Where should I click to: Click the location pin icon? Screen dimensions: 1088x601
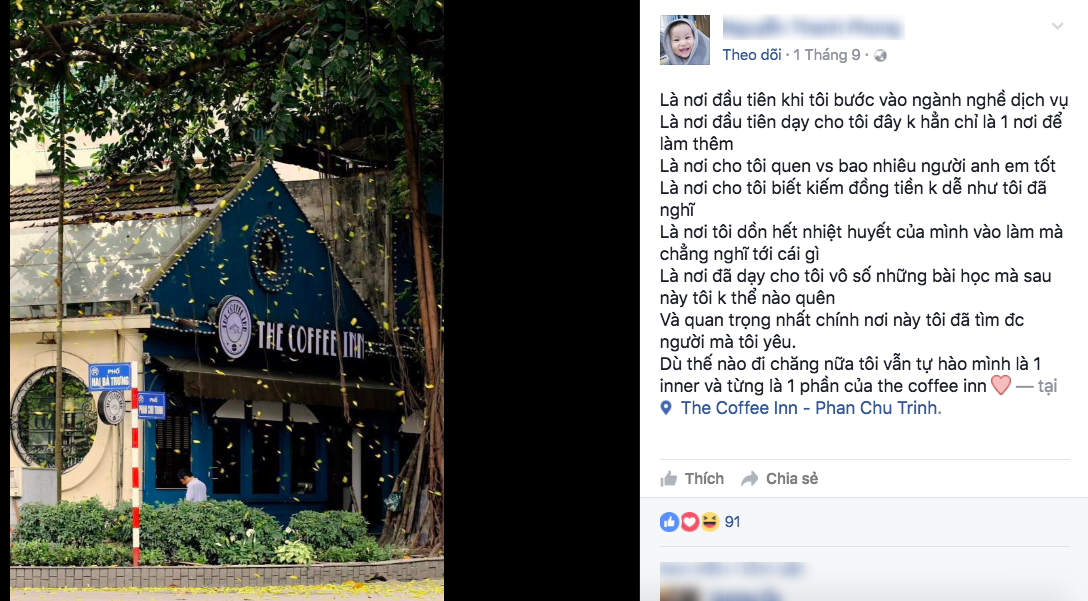click(x=666, y=408)
